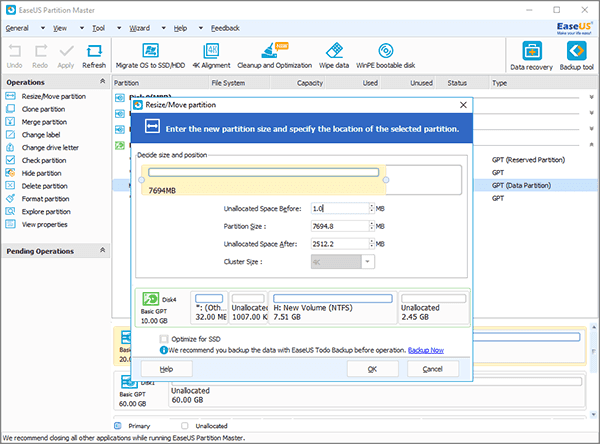The height and width of the screenshot is (444, 600).
Task: Choose Delete partition operation
Action: tap(37, 186)
